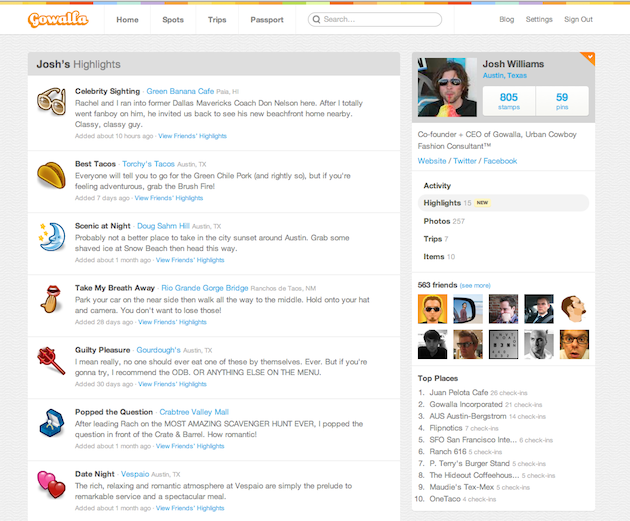This screenshot has height=521, width=630.
Task: Open letter-grid pattern friend avatar
Action: coord(503,344)
